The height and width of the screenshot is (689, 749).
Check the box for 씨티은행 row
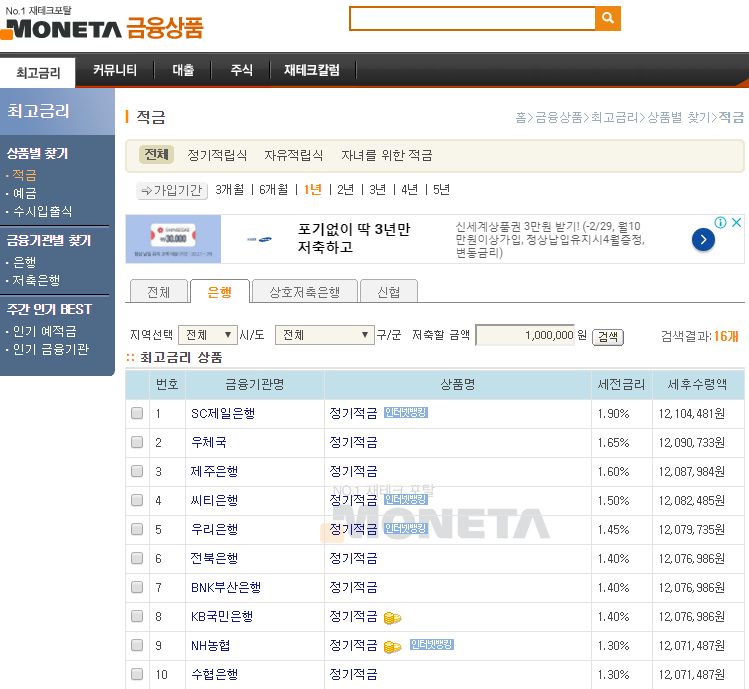click(x=137, y=500)
